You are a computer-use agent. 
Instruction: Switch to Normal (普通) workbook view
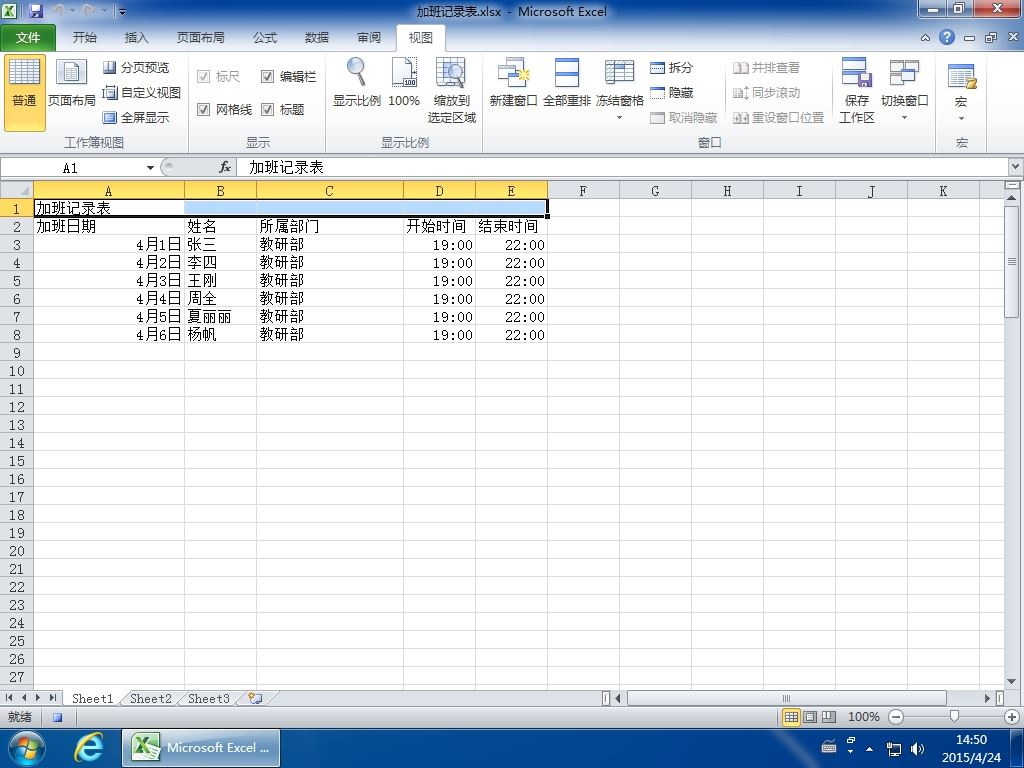(x=25, y=93)
